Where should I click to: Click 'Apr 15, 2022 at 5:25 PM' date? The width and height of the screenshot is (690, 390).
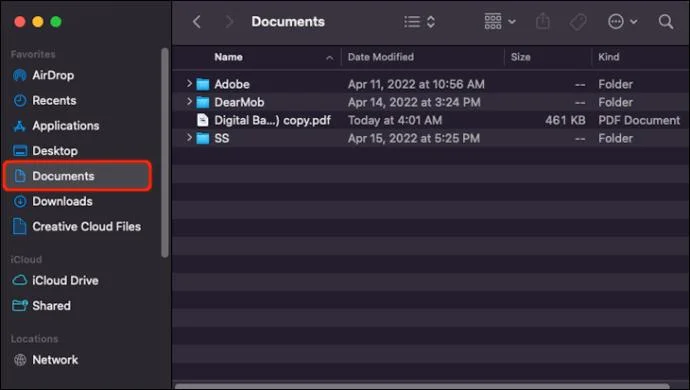coord(414,138)
